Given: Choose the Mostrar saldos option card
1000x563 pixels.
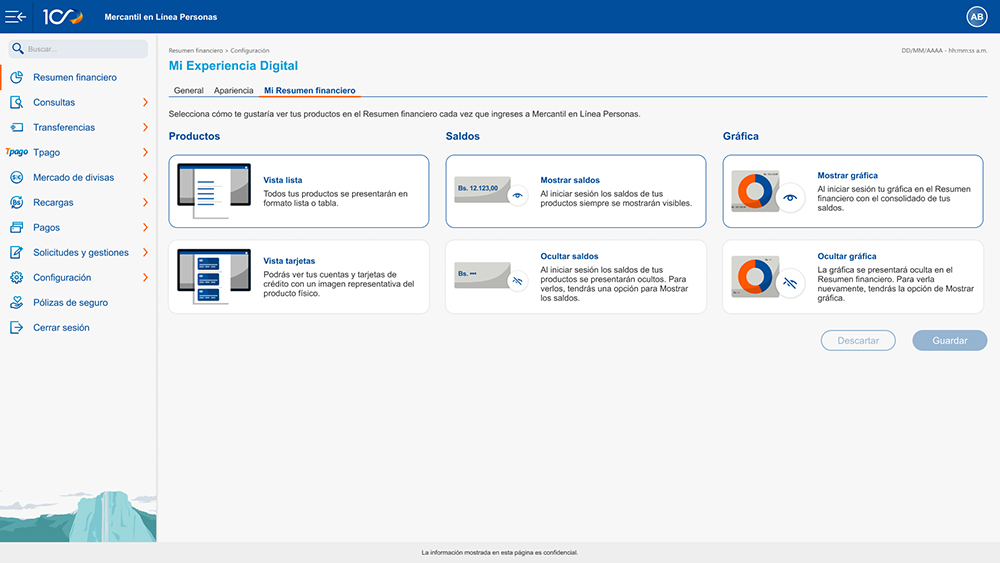Looking at the screenshot, I should point(576,191).
